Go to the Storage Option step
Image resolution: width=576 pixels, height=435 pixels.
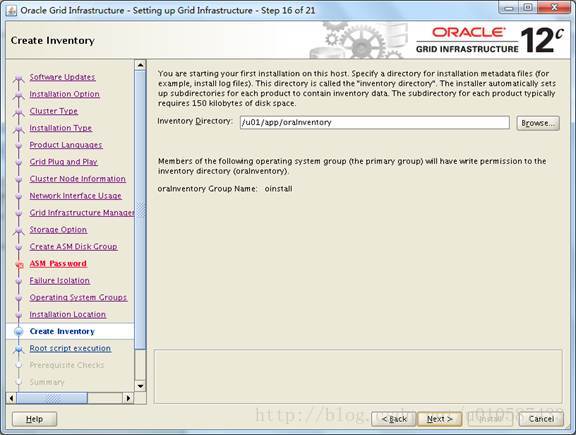pos(58,229)
